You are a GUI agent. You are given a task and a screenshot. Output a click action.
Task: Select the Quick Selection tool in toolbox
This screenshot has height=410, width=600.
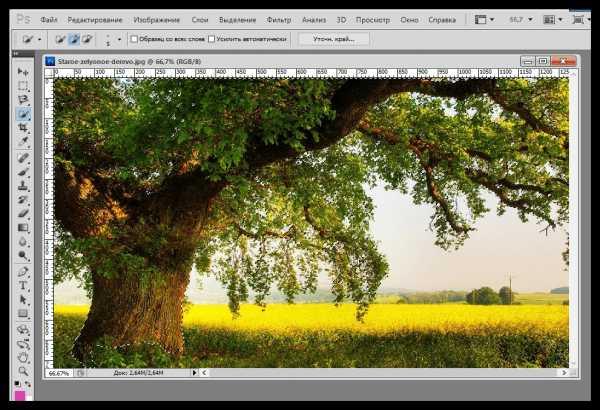click(23, 114)
